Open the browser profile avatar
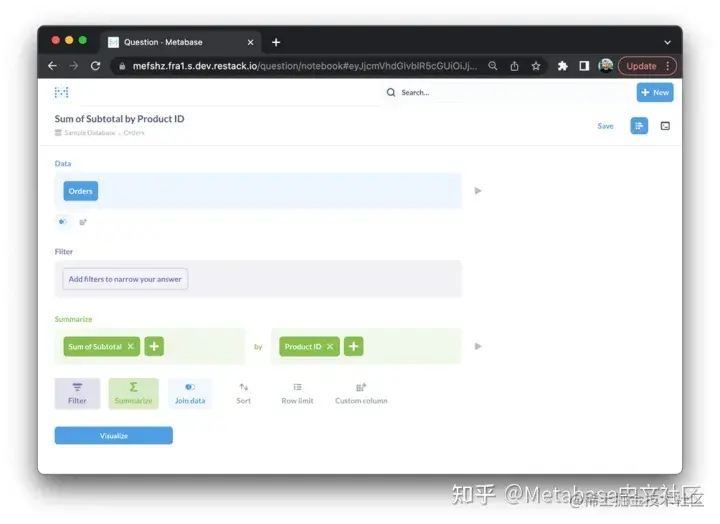The image size is (720, 524). tap(606, 66)
